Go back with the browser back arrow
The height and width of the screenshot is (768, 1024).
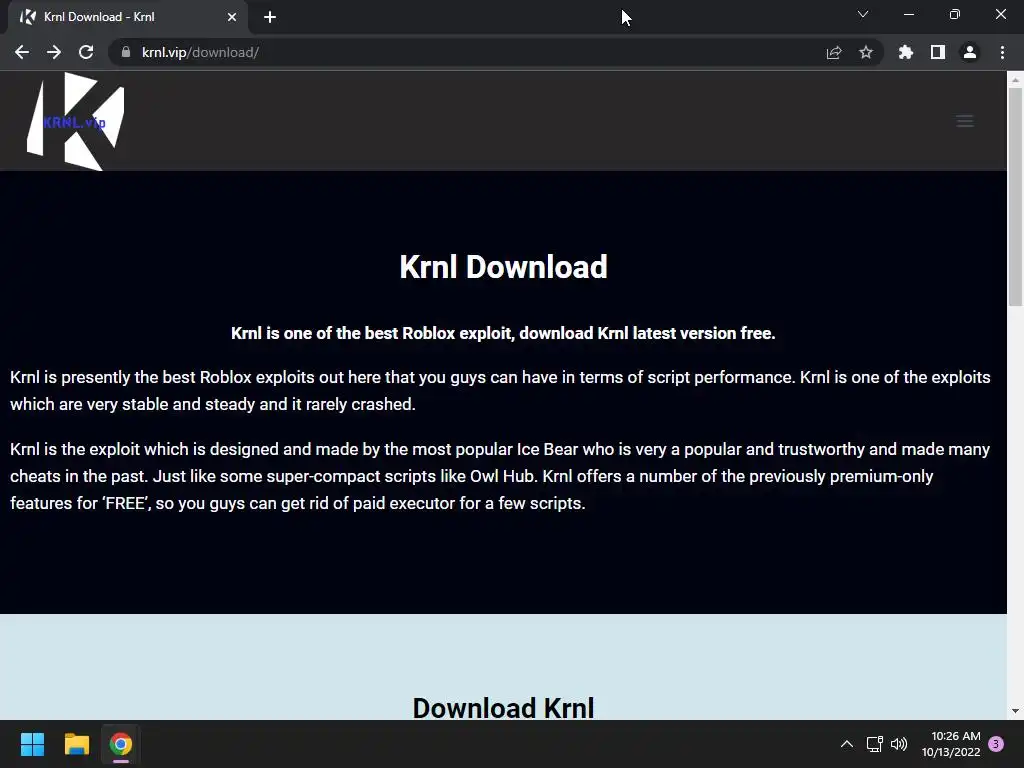22,52
